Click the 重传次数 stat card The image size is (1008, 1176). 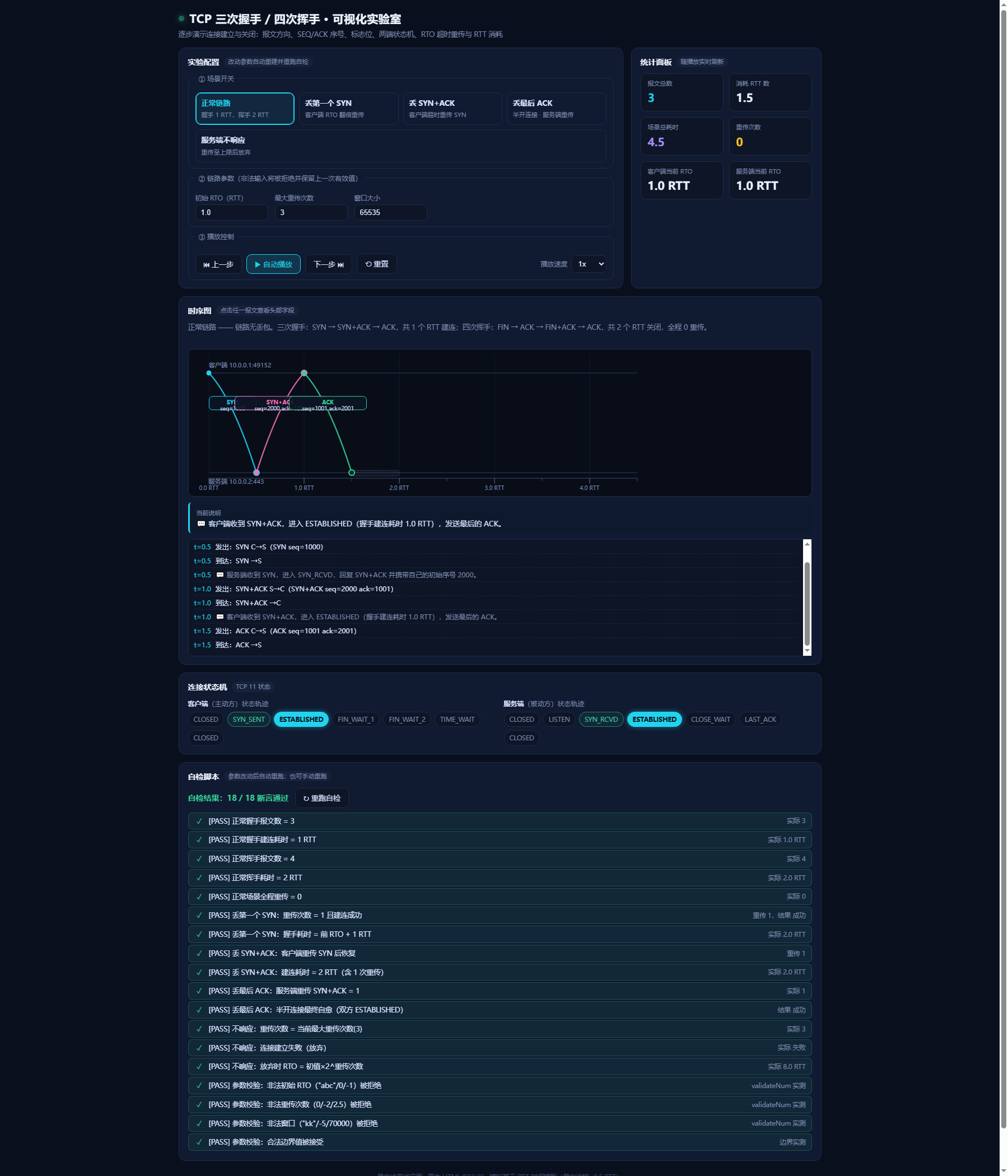[770, 136]
